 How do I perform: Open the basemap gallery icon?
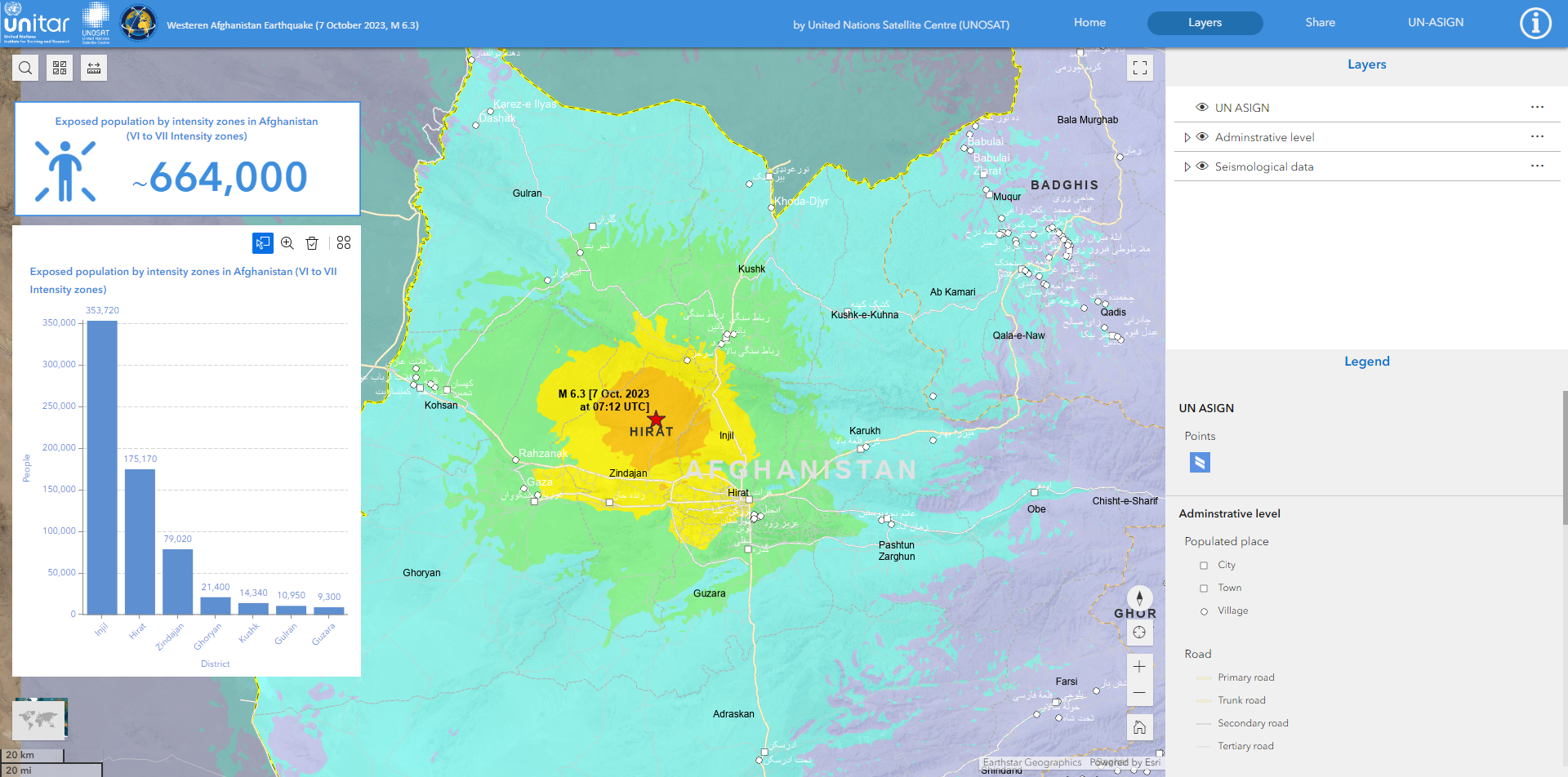60,68
